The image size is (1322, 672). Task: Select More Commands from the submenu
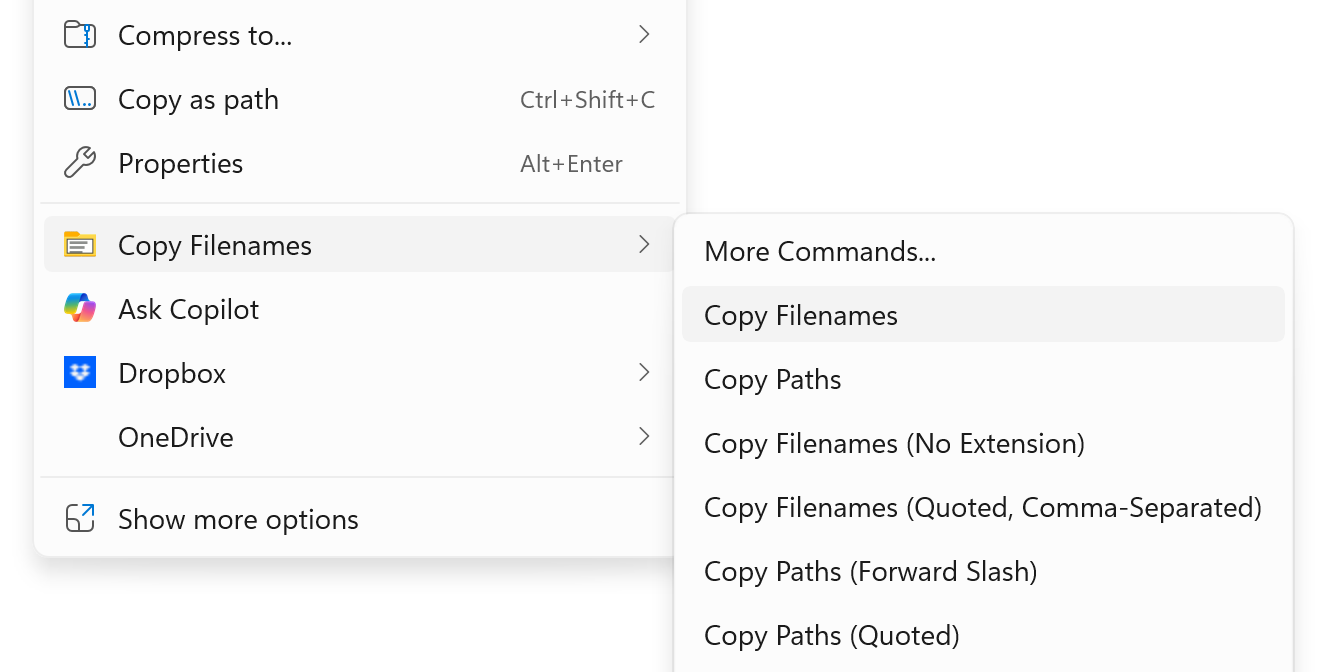pos(820,251)
